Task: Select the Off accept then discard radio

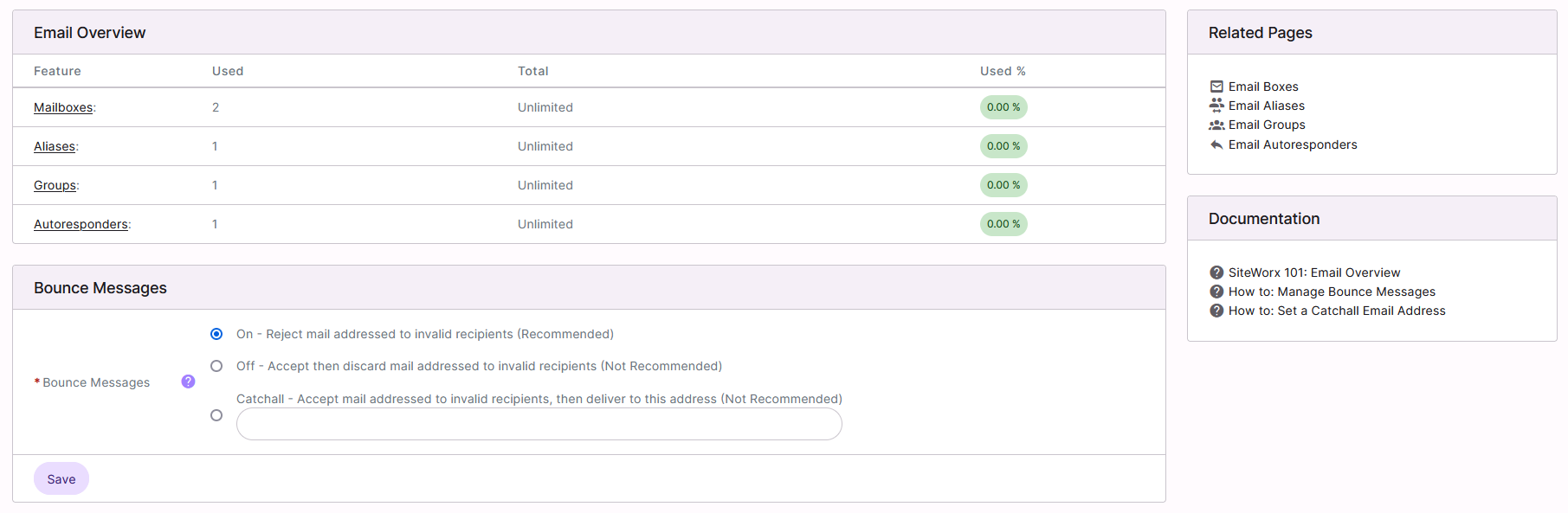Action: 216,366
